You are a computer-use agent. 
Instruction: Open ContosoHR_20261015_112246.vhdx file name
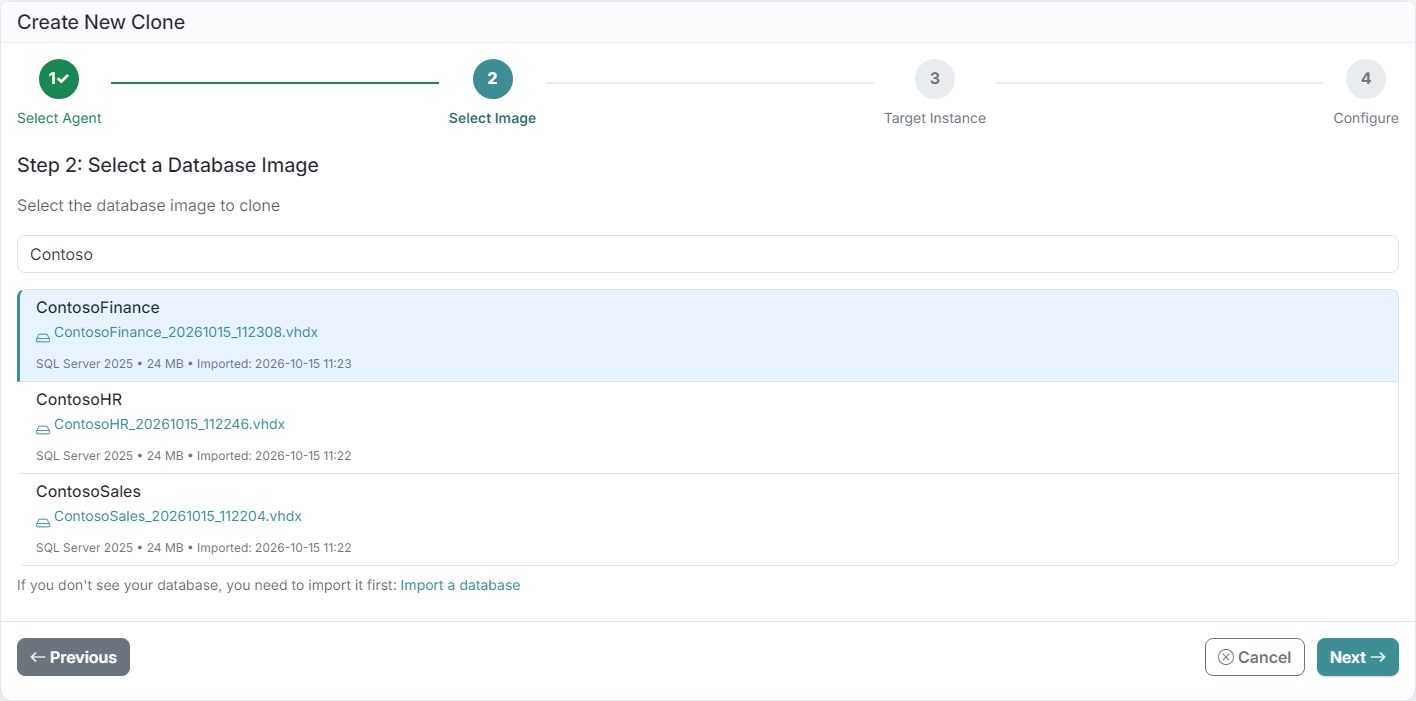coord(169,424)
